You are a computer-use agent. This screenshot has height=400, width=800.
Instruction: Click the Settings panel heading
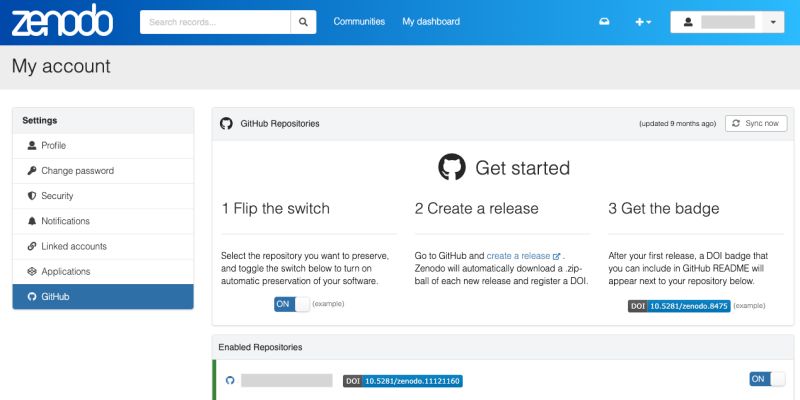click(x=40, y=120)
